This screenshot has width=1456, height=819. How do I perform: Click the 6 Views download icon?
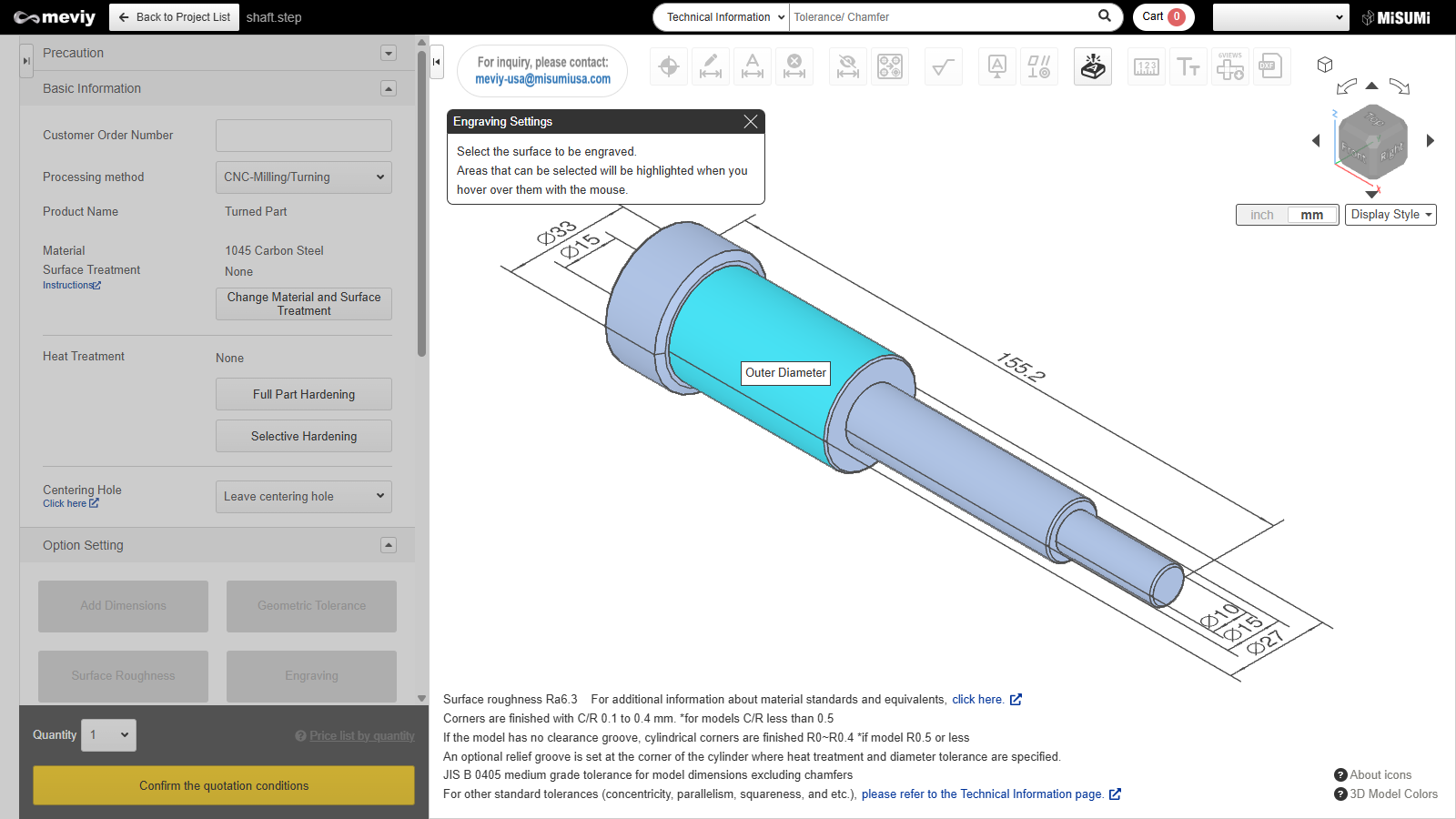pos(1230,66)
